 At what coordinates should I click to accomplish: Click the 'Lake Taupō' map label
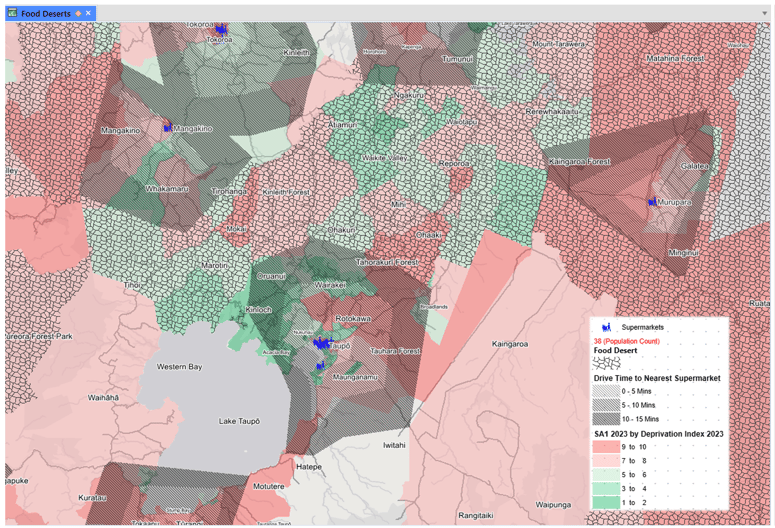pos(239,421)
